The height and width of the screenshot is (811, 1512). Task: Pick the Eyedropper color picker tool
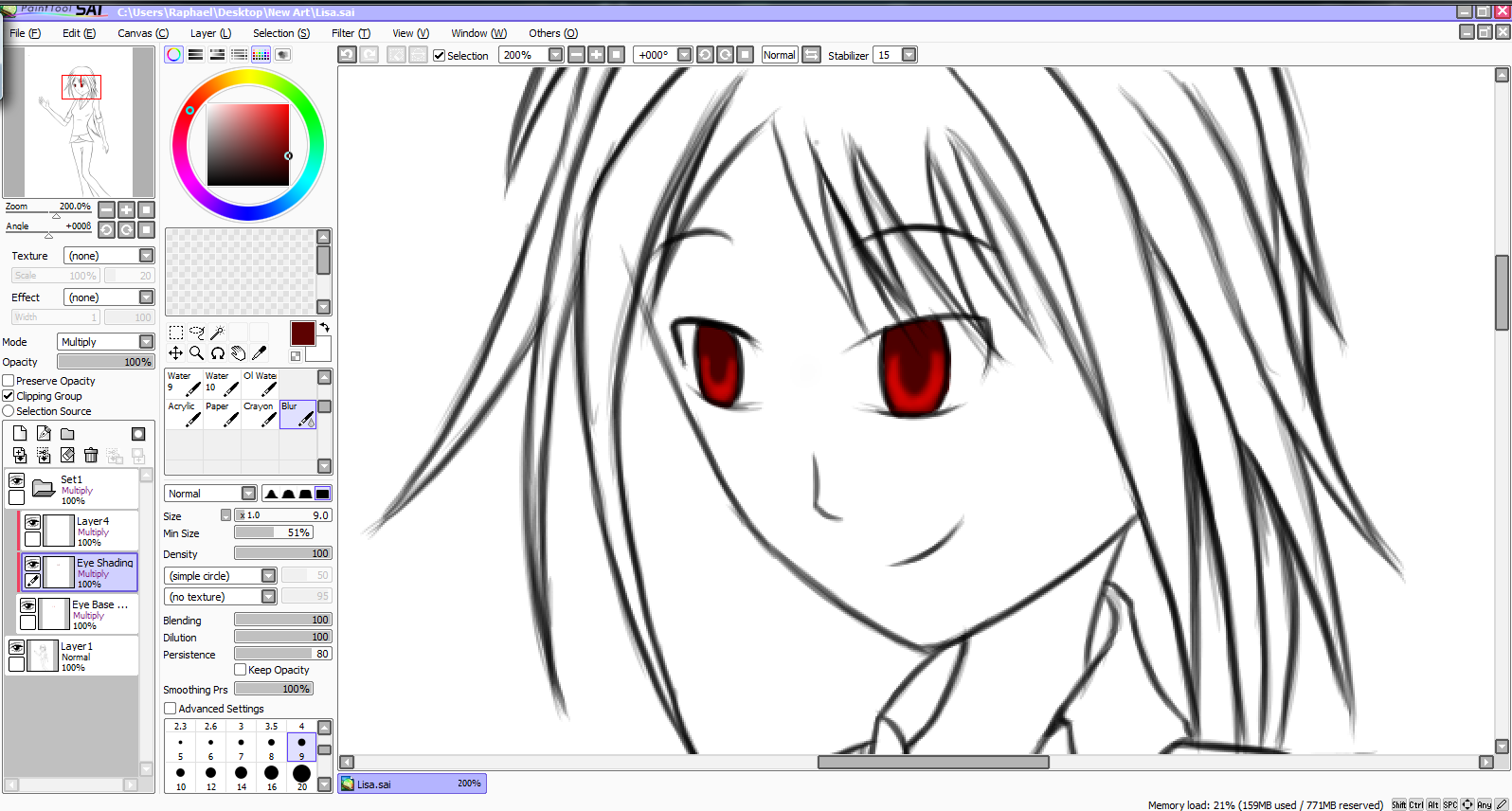(259, 353)
